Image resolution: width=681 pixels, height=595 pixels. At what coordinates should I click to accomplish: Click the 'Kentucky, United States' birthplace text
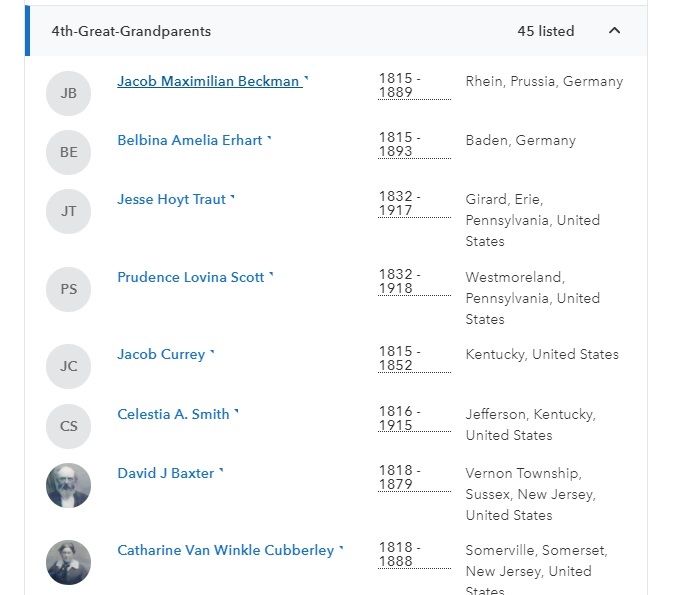click(542, 355)
